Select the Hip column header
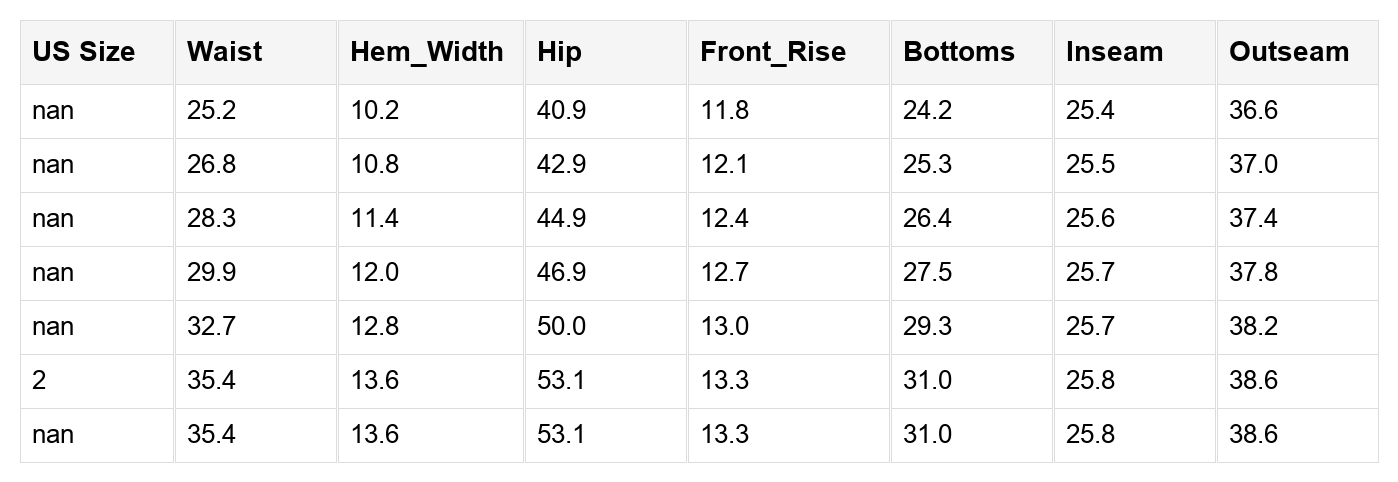This screenshot has width=1398, height=482. pos(606,52)
